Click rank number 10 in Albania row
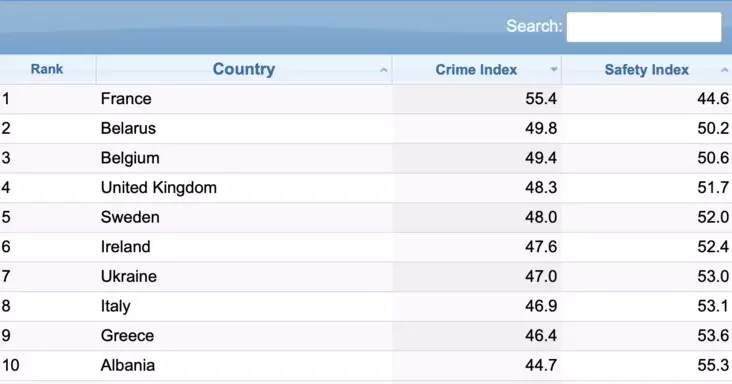 (x=10, y=365)
